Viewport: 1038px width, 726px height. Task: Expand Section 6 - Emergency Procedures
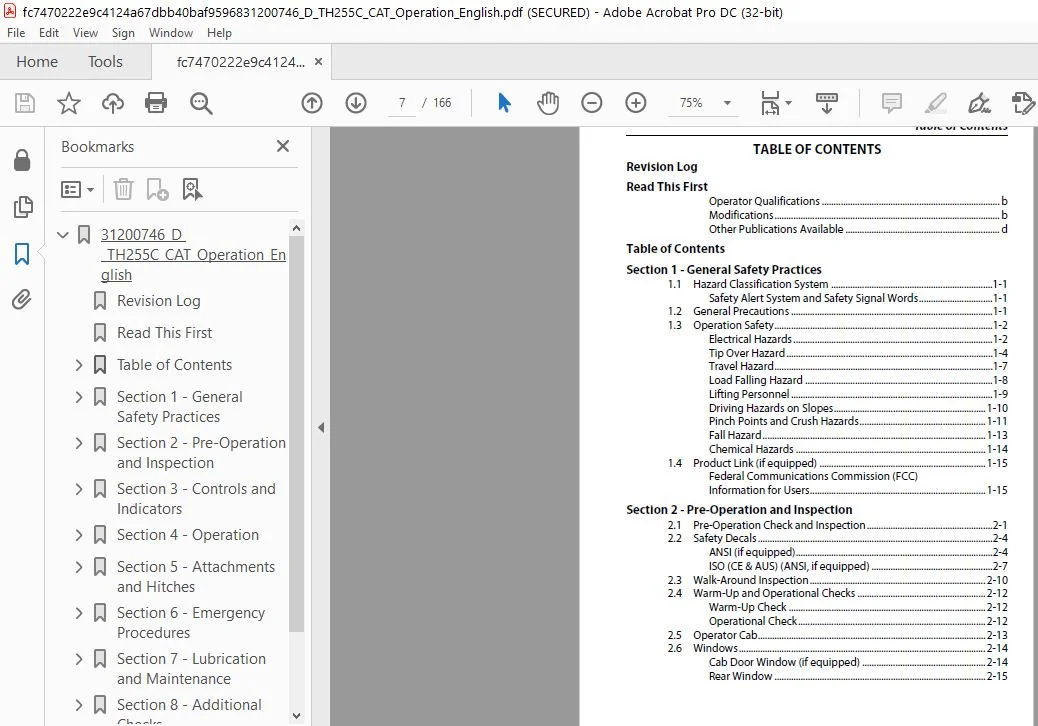(x=79, y=613)
